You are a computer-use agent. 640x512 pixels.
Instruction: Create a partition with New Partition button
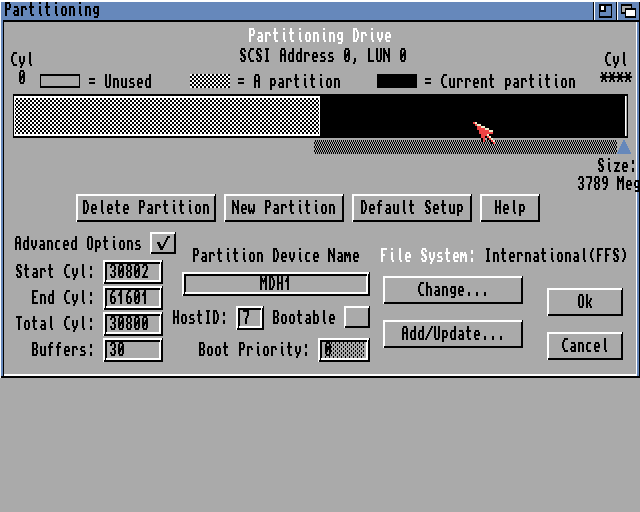pyautogui.click(x=283, y=208)
